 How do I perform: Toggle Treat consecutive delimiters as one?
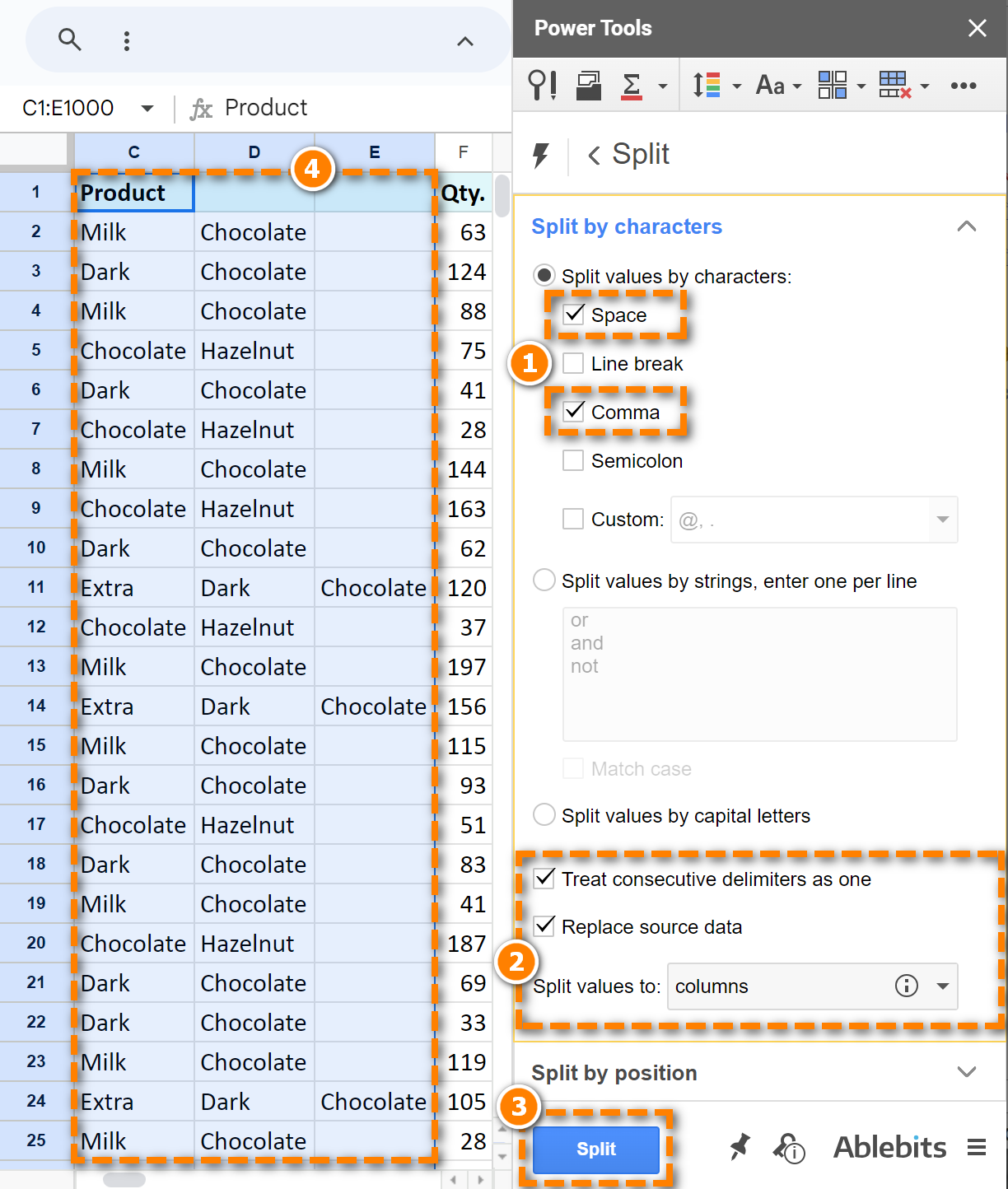[544, 879]
